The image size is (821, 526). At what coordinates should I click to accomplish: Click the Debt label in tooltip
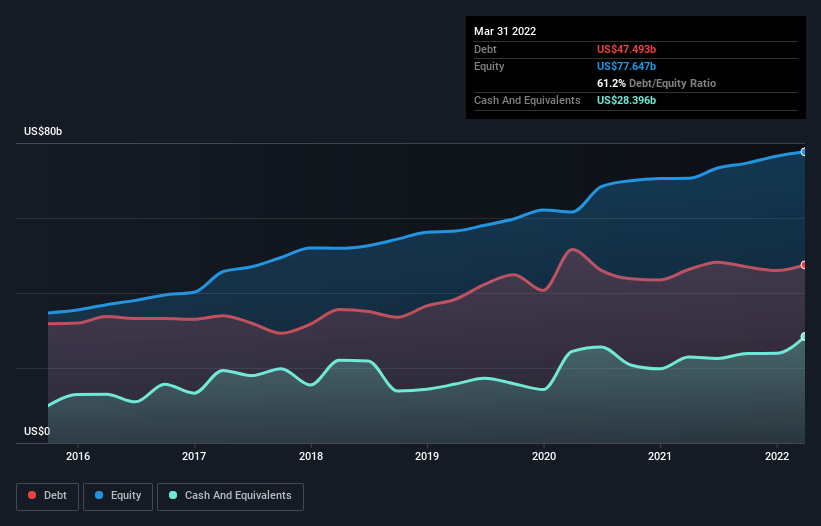[485, 49]
